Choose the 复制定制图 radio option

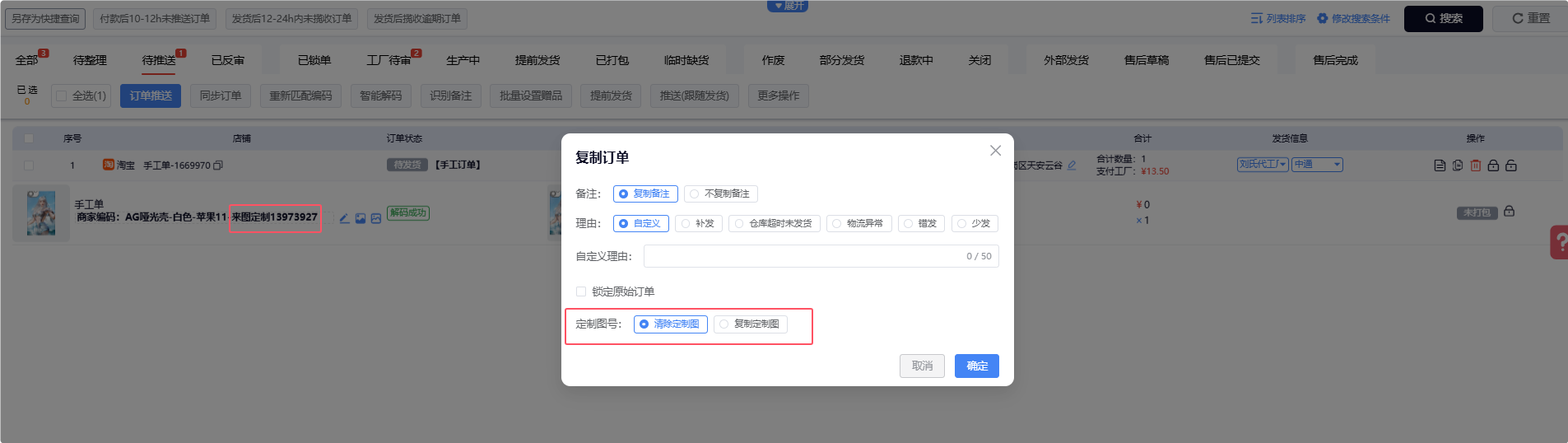(x=750, y=324)
